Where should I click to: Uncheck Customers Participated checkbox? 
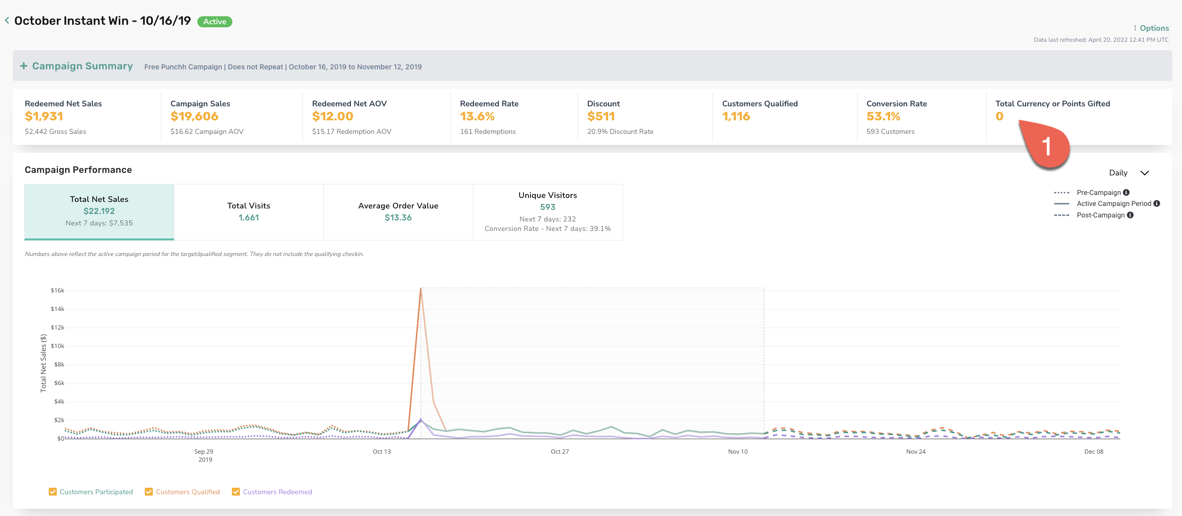53,492
